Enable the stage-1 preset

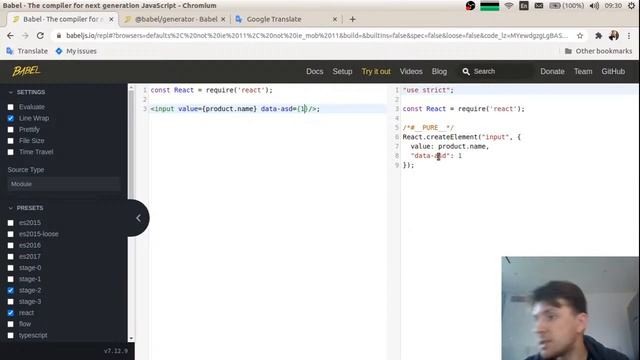pos(11,279)
